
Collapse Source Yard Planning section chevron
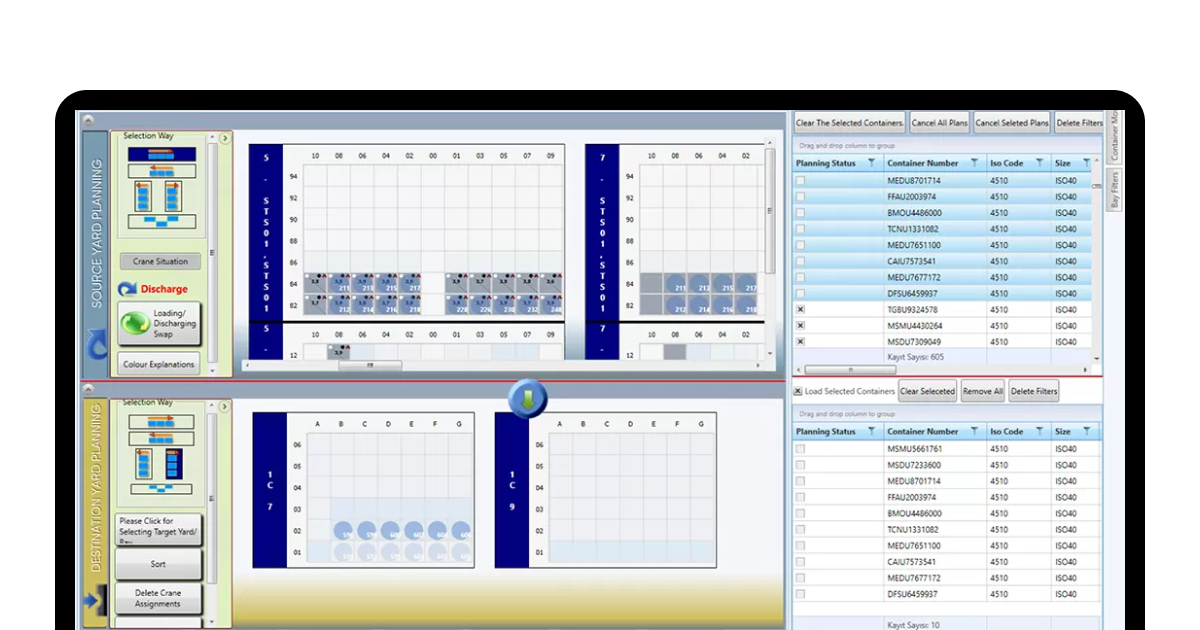pos(88,119)
